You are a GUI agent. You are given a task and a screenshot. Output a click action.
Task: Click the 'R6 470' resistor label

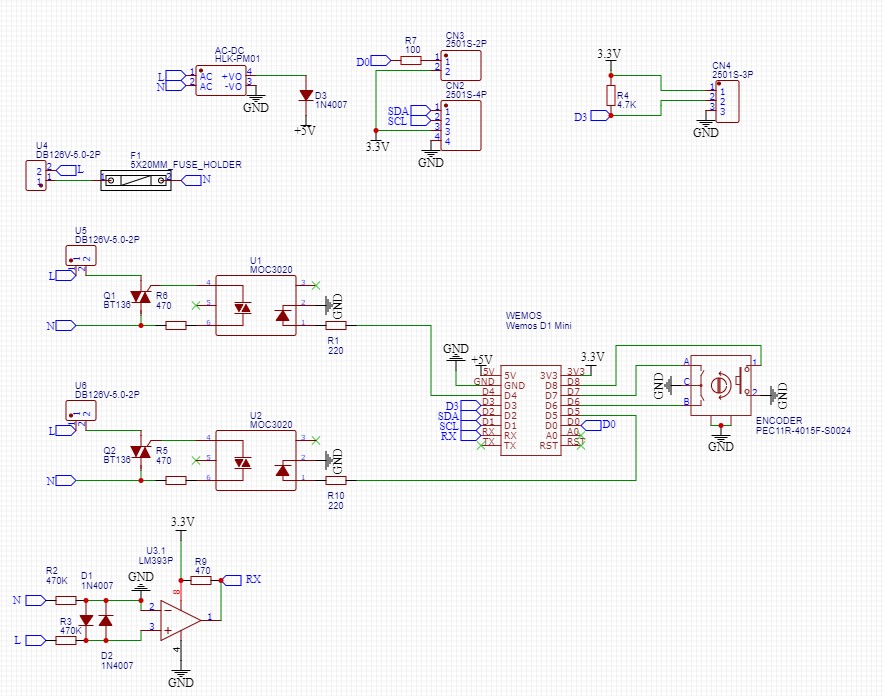[x=164, y=301]
